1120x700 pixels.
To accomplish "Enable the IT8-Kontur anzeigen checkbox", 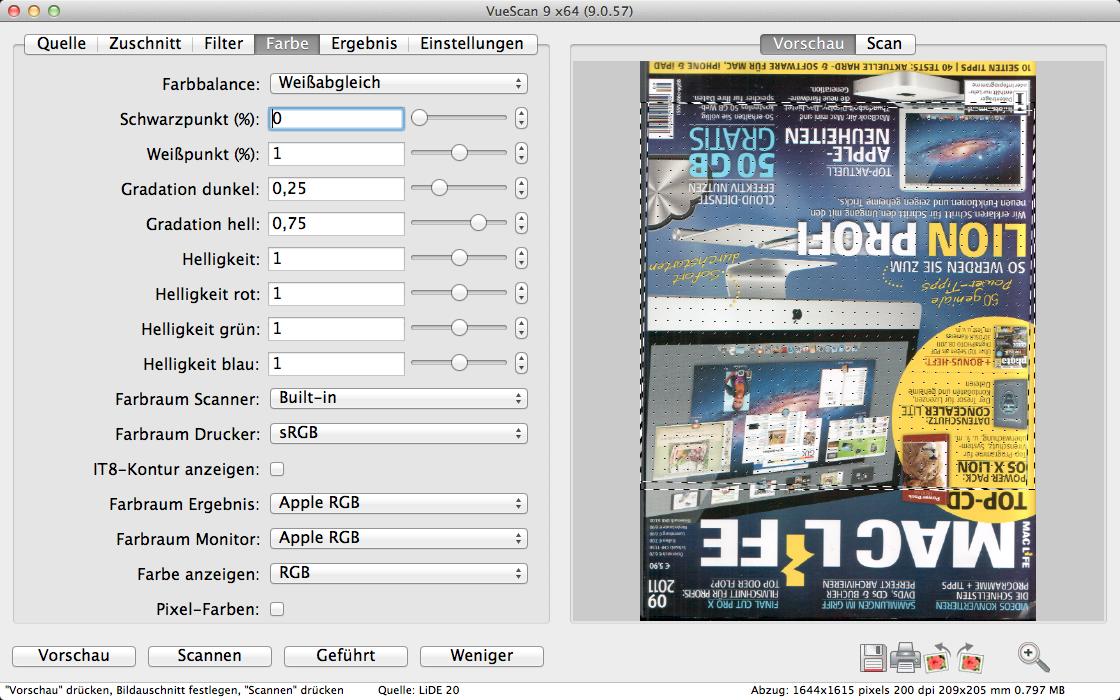I will [x=277, y=469].
